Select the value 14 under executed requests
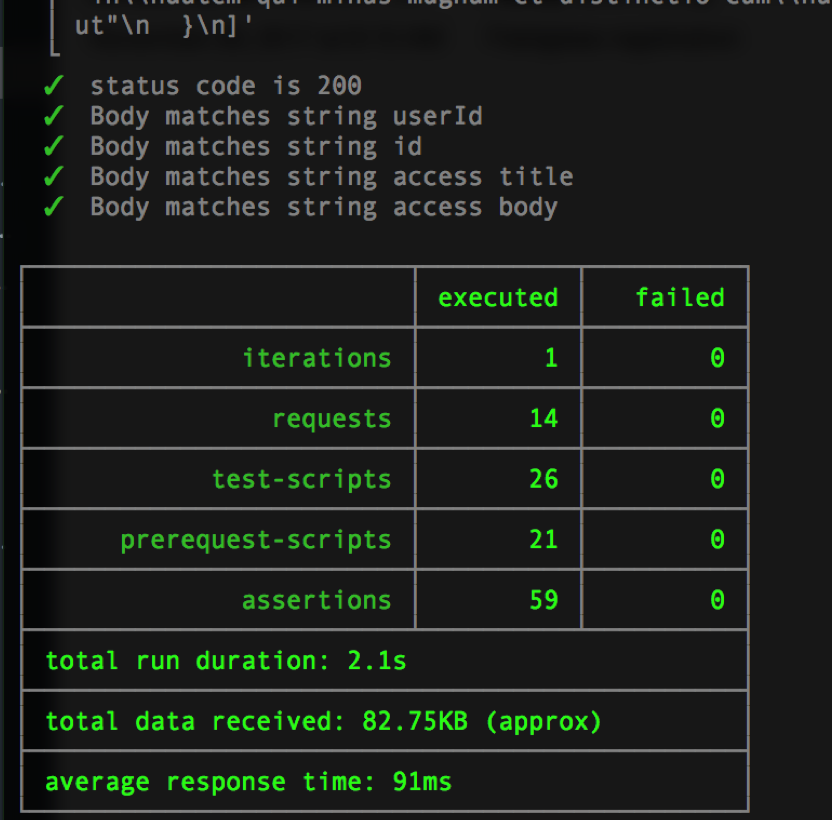Image resolution: width=832 pixels, height=820 pixels. click(x=543, y=418)
